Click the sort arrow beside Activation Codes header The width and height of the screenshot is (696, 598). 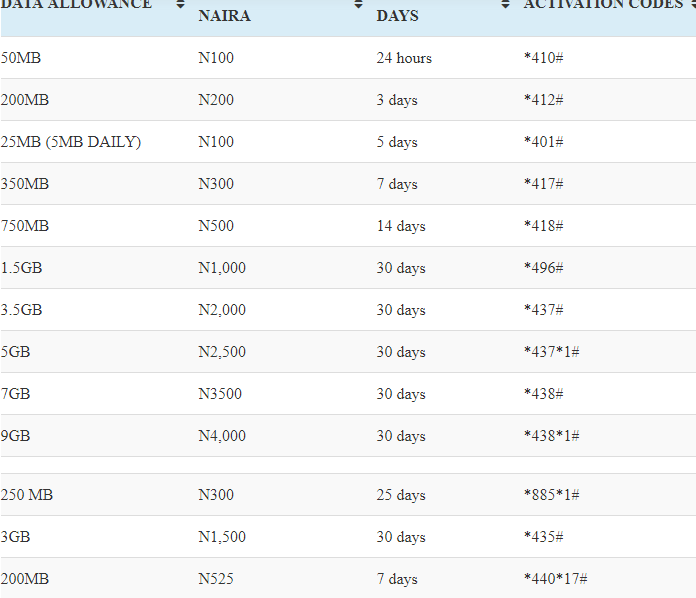click(x=691, y=5)
